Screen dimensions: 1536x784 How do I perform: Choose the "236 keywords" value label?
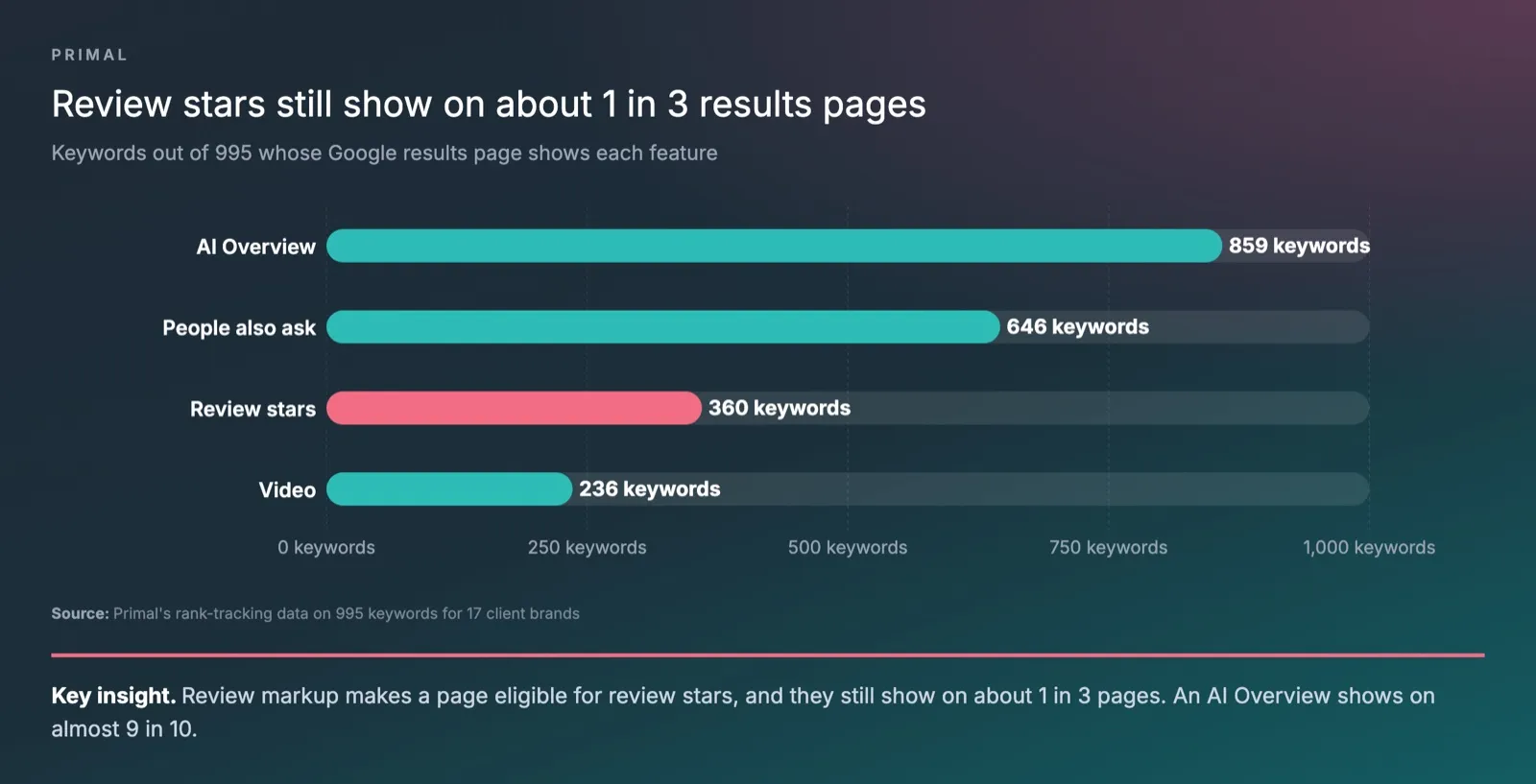(x=649, y=489)
